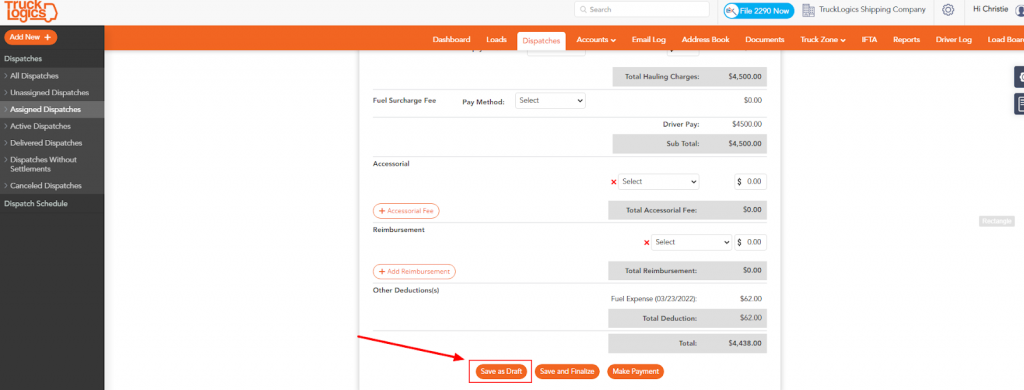Open the Driver Log tab

click(953, 40)
